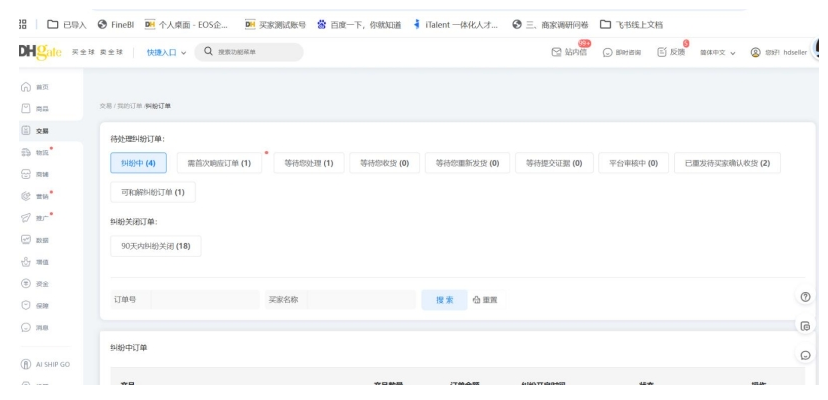828x400 pixels.
Task: Select 90天内纠纷关闭 (18) filter
Action: tap(155, 245)
